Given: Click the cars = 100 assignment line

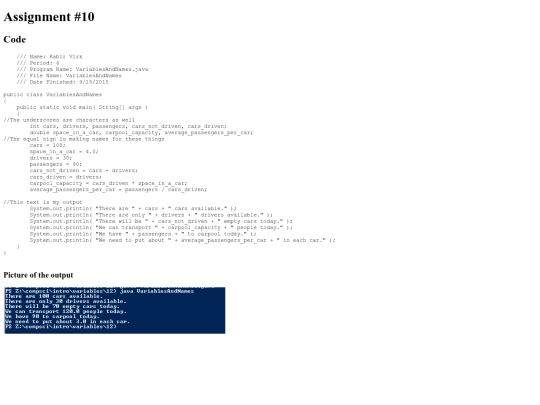Looking at the screenshot, I should coord(48,145).
